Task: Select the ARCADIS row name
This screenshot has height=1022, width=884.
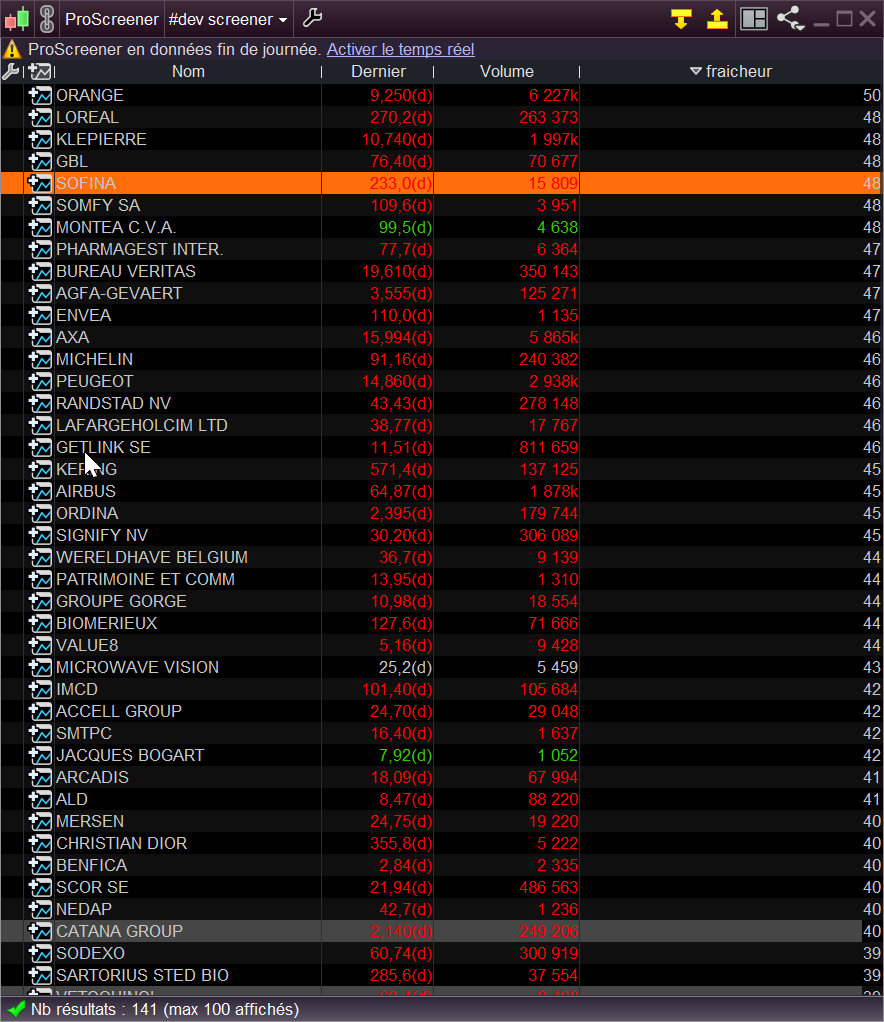Action: (93, 778)
